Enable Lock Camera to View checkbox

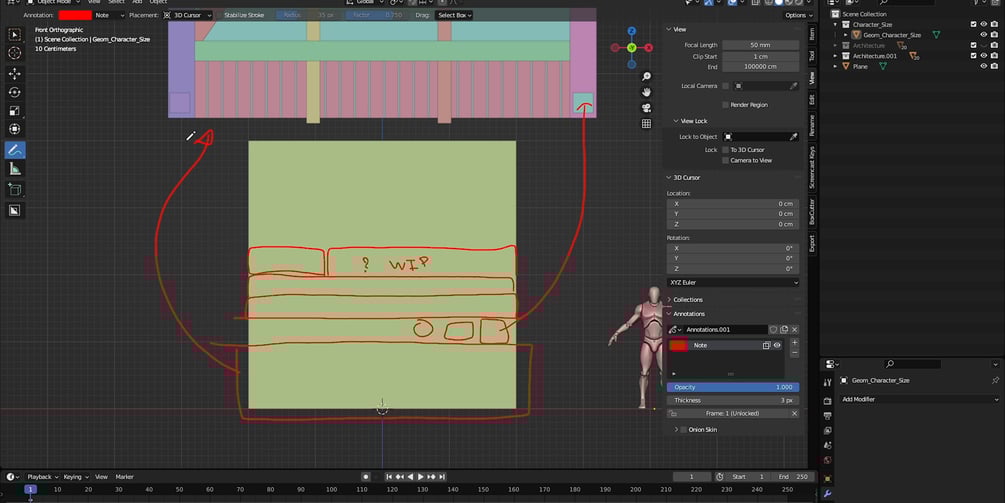point(726,160)
